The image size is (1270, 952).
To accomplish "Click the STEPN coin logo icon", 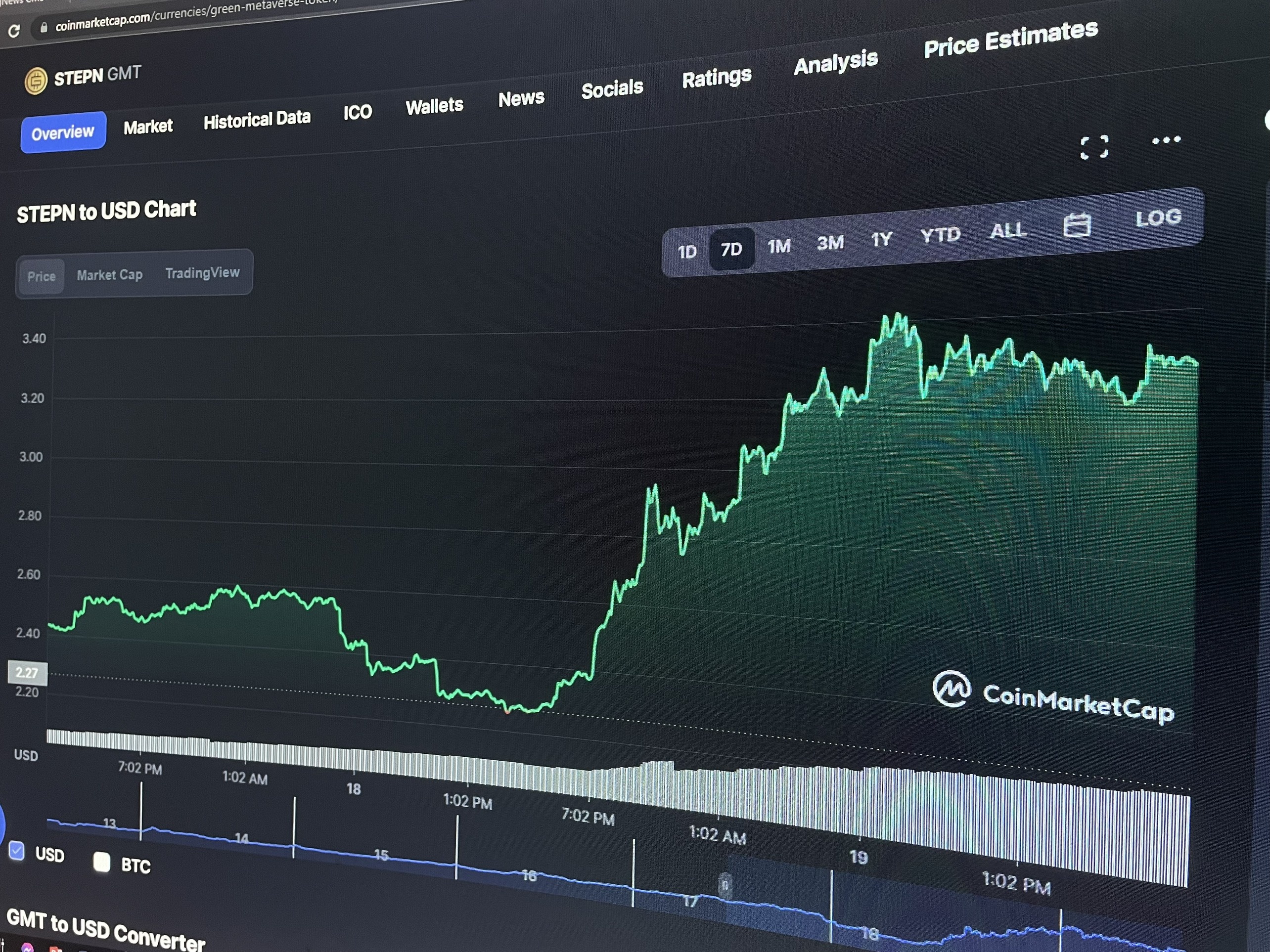I will coord(36,81).
